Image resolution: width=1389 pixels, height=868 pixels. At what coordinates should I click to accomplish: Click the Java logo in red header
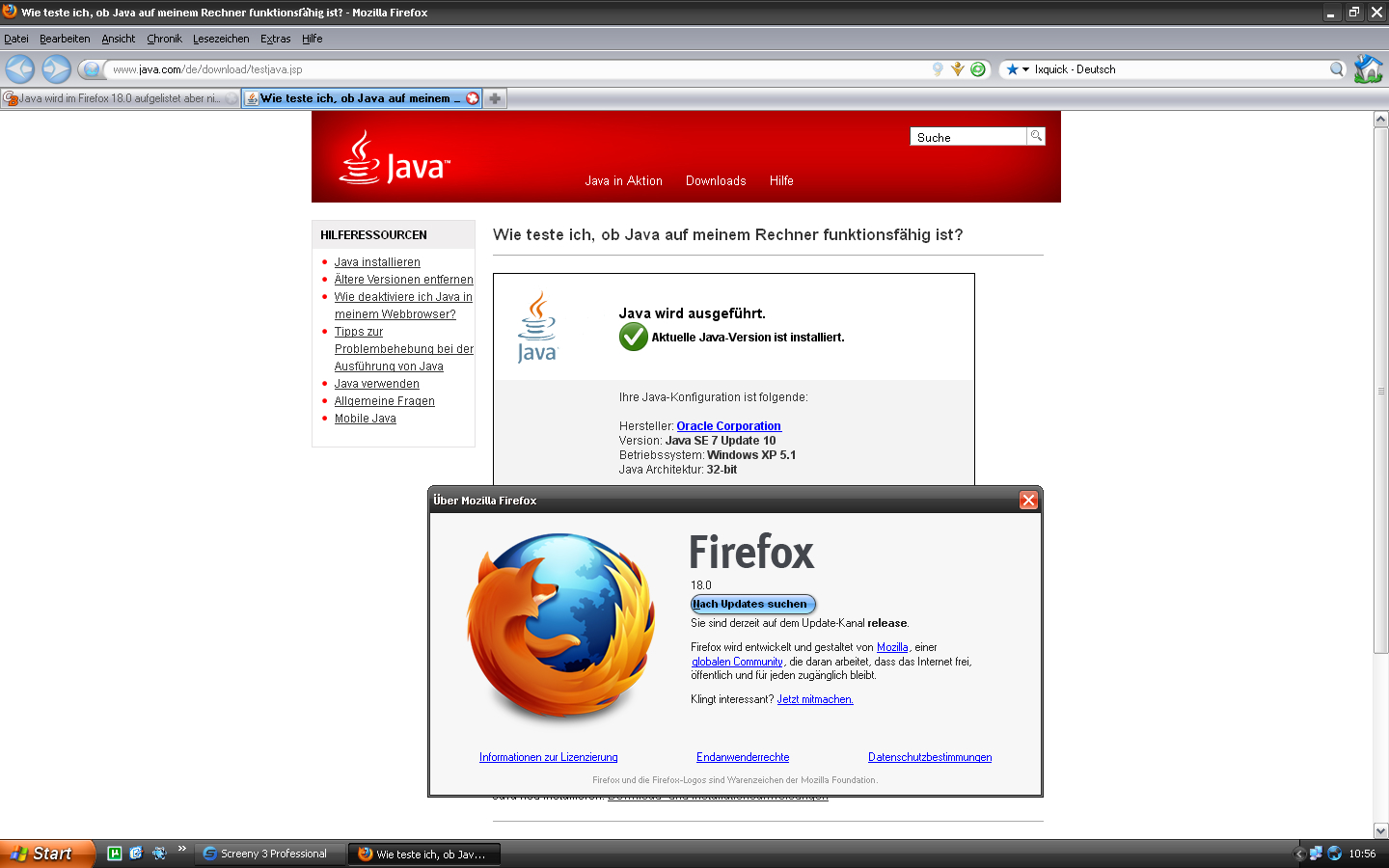pyautogui.click(x=395, y=158)
